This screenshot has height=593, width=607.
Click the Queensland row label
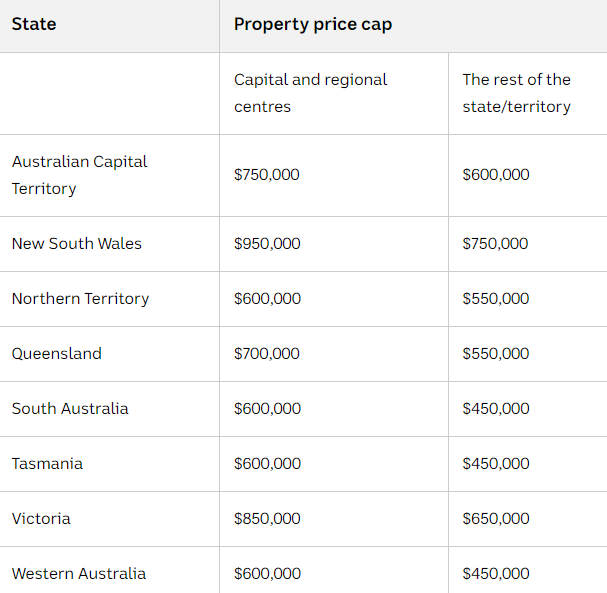pyautogui.click(x=57, y=354)
